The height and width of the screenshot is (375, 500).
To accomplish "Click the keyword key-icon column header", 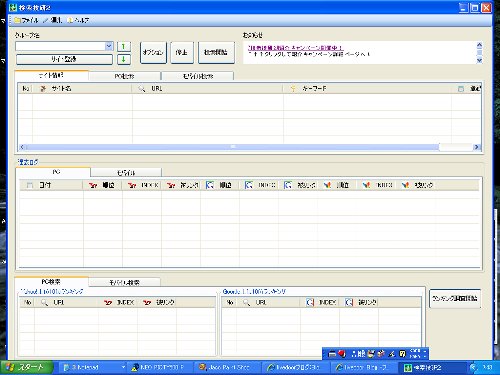I will pyautogui.click(x=367, y=89).
